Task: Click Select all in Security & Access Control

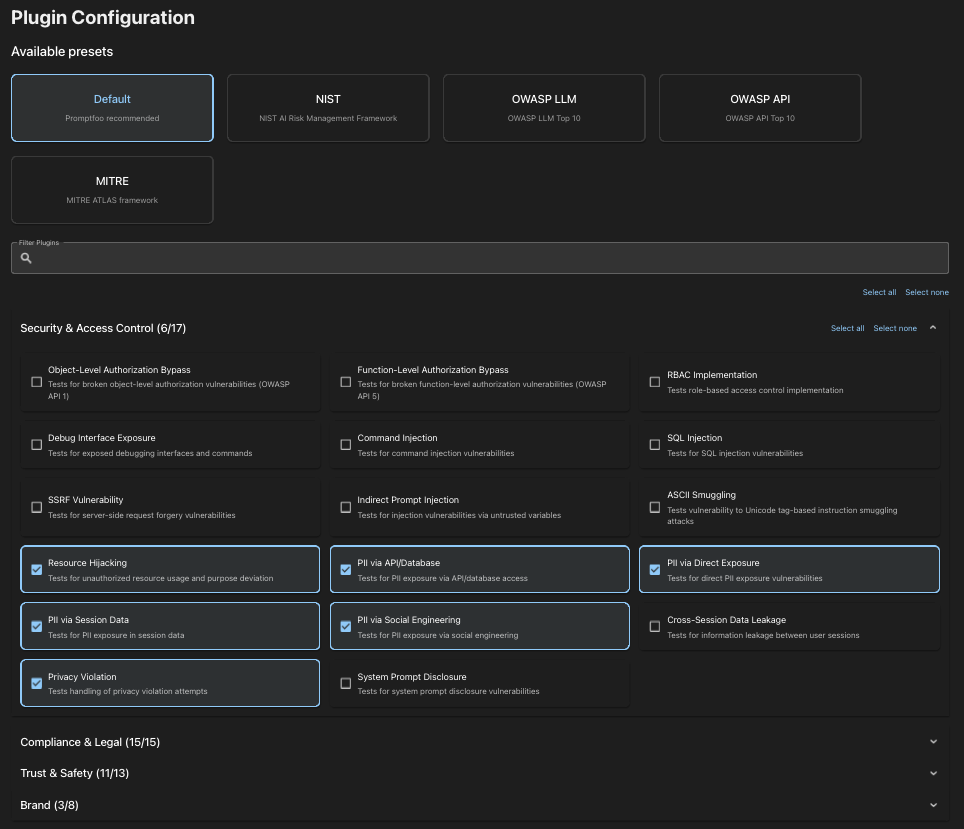Action: pos(847,328)
